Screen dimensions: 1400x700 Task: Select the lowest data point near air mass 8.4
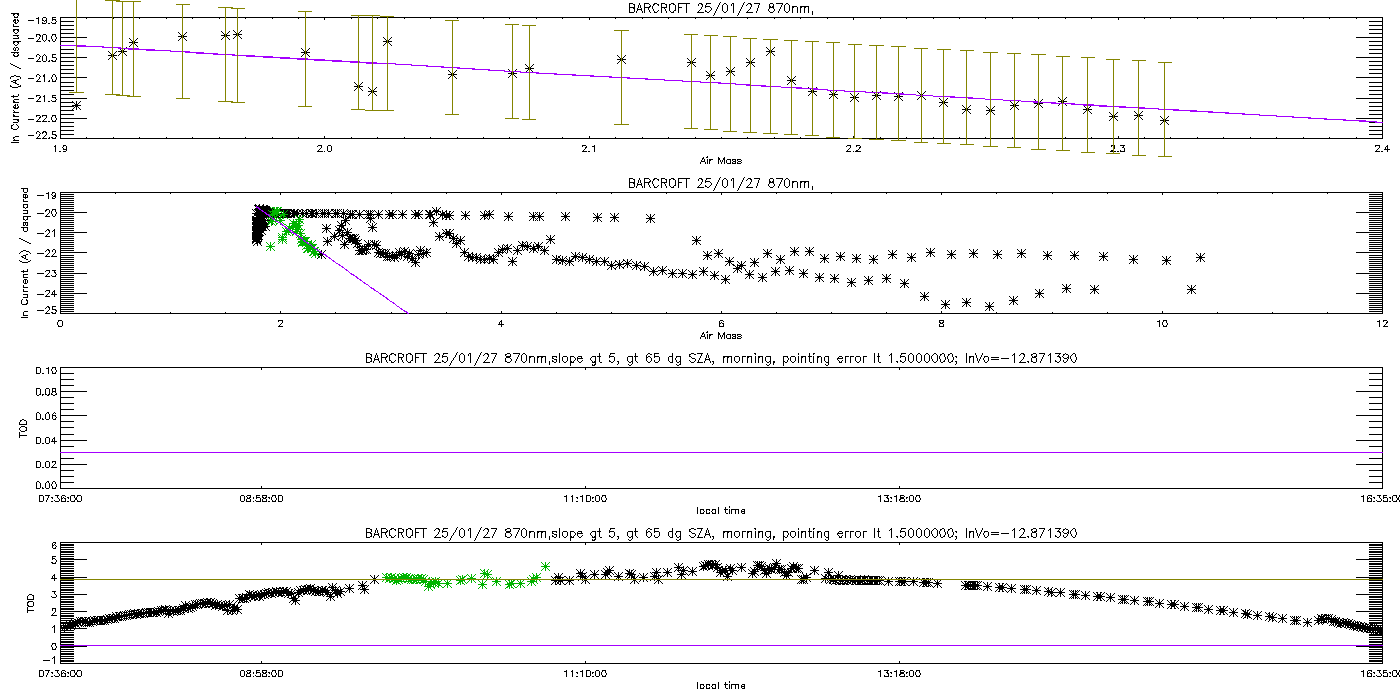pyautogui.click(x=990, y=306)
